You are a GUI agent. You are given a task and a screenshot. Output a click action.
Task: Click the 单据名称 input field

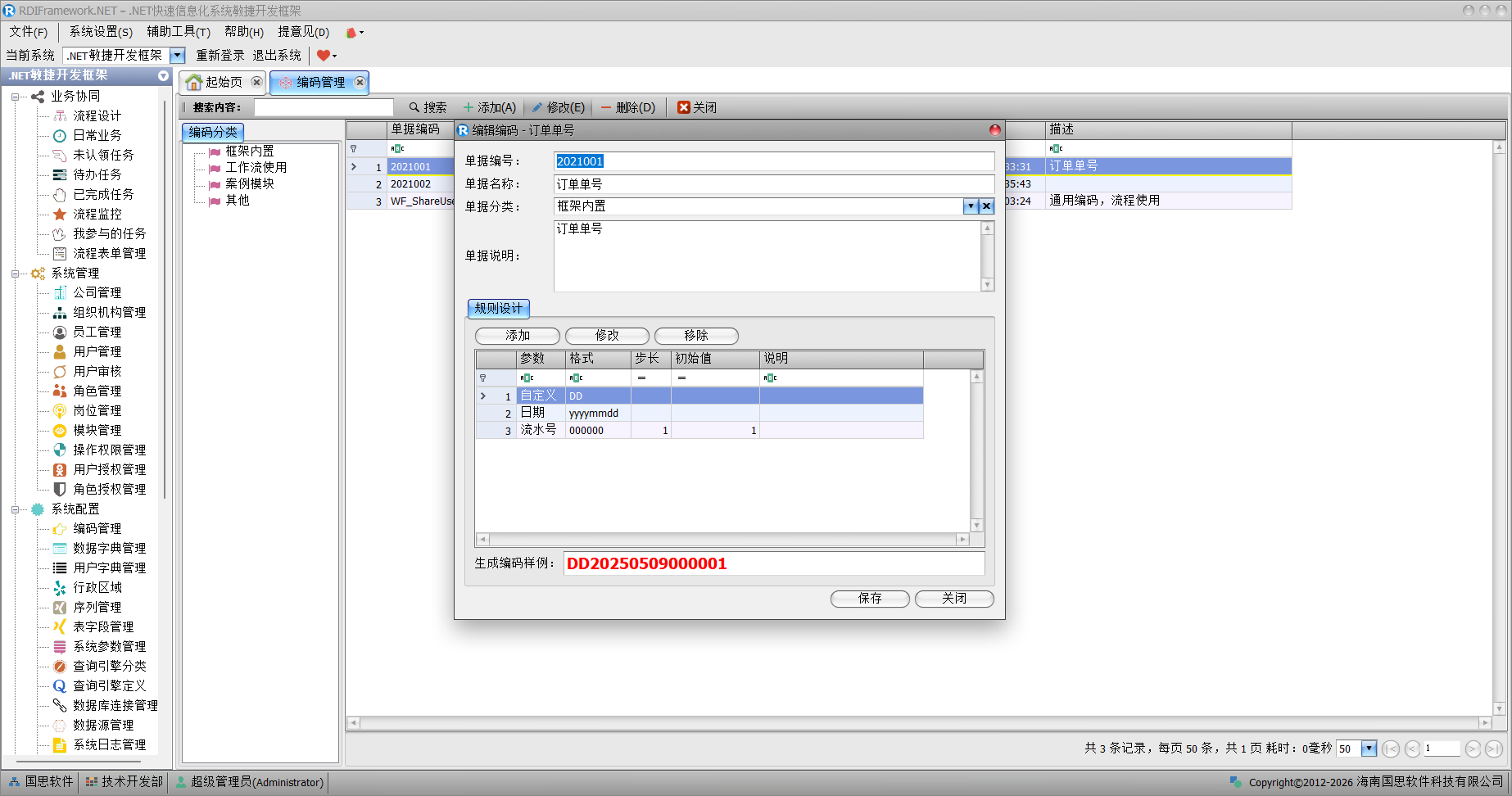pos(773,184)
